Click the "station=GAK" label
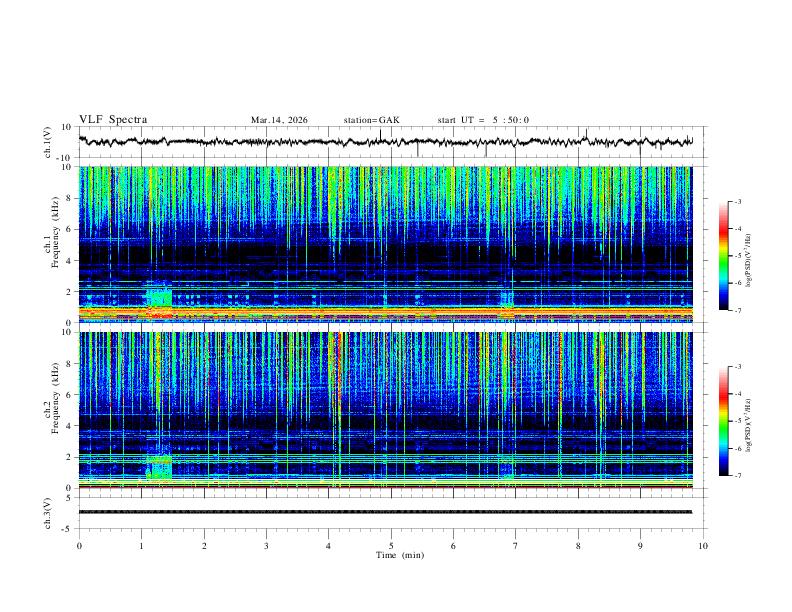Screen dimensions: 792x612 click(x=372, y=120)
